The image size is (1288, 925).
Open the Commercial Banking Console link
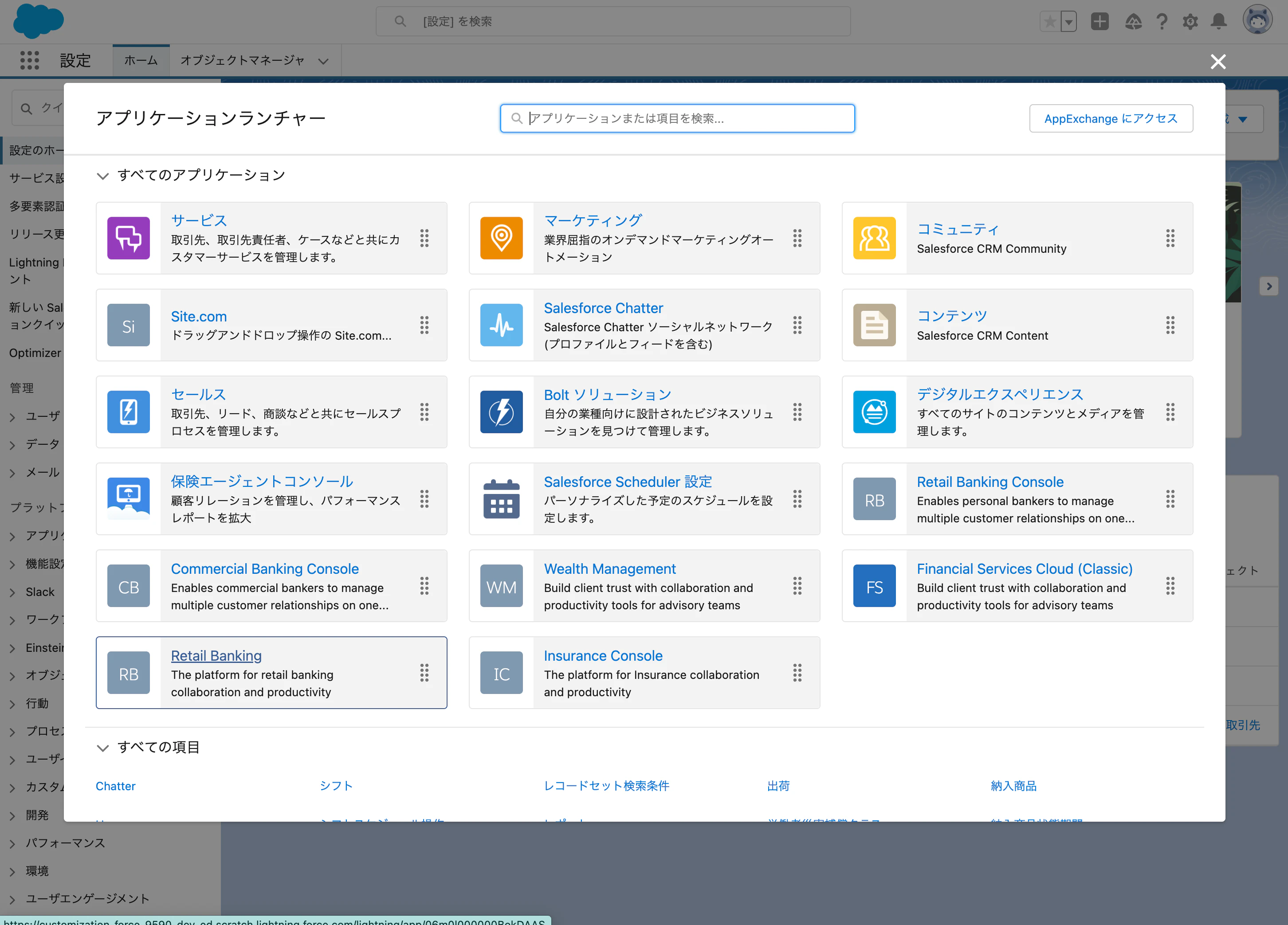coord(265,568)
